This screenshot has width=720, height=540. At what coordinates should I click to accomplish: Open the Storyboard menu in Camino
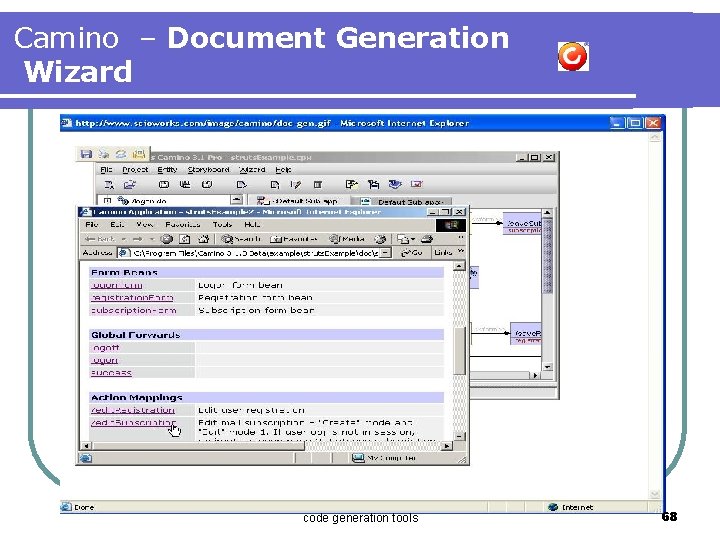pyautogui.click(x=208, y=169)
